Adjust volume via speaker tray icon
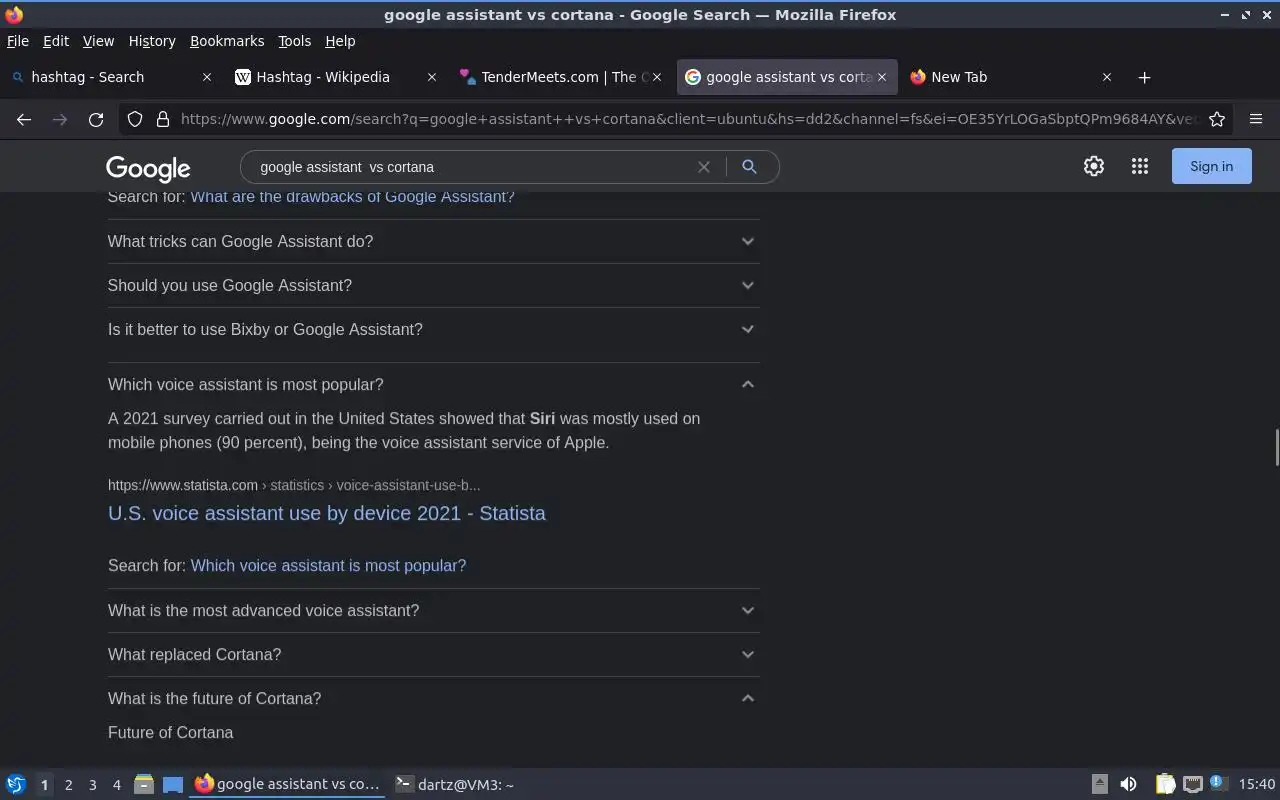This screenshot has height=800, width=1280. coord(1128,784)
